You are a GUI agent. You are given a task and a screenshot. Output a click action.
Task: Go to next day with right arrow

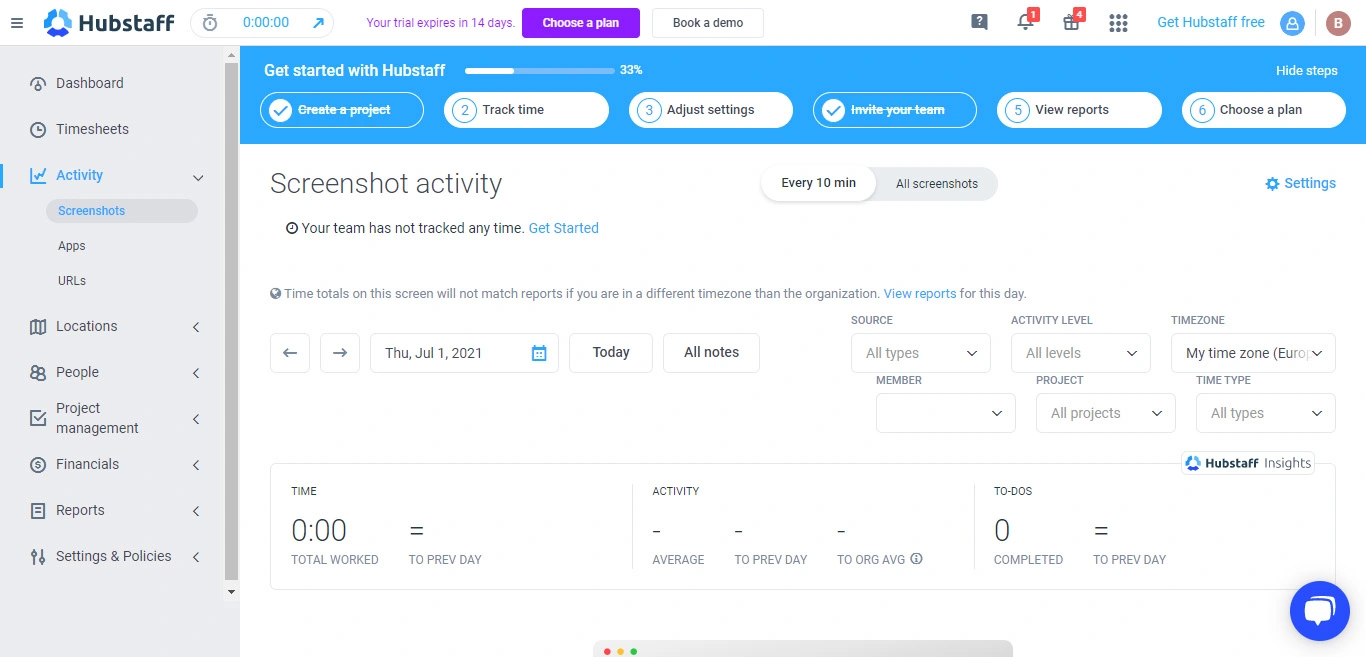pyautogui.click(x=340, y=353)
